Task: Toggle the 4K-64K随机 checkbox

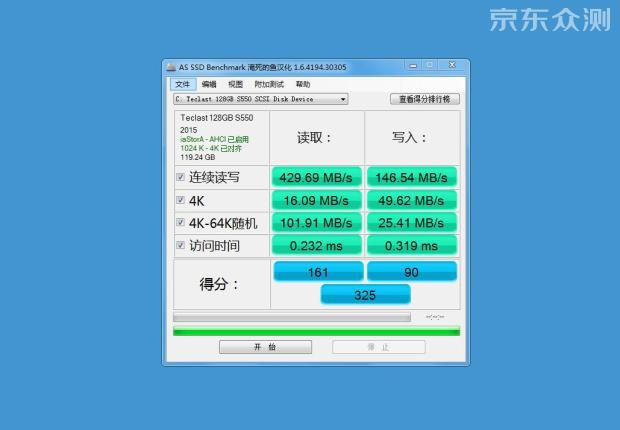Action: 180,222
